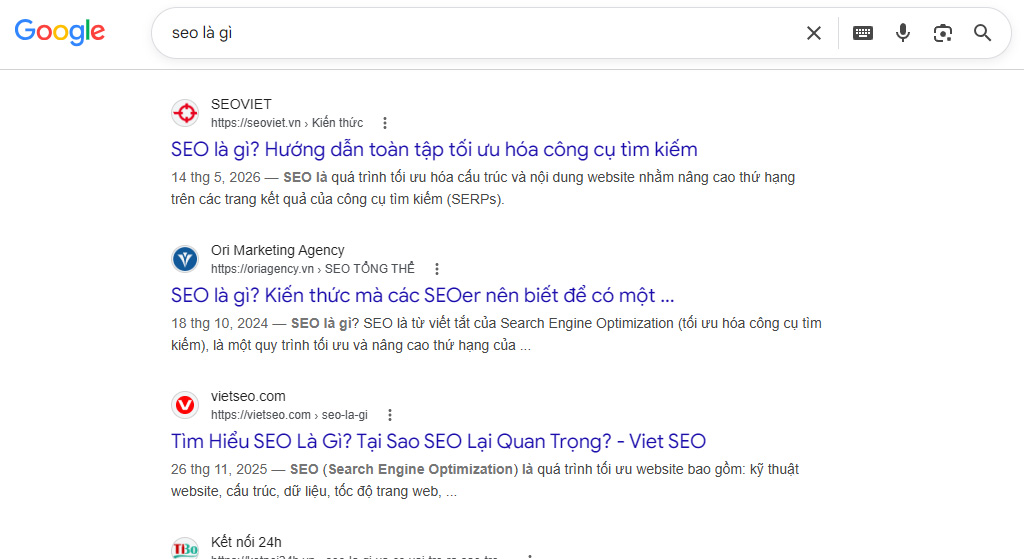This screenshot has width=1024, height=559.
Task: Open more options for vietseo.com result
Action: coord(390,415)
